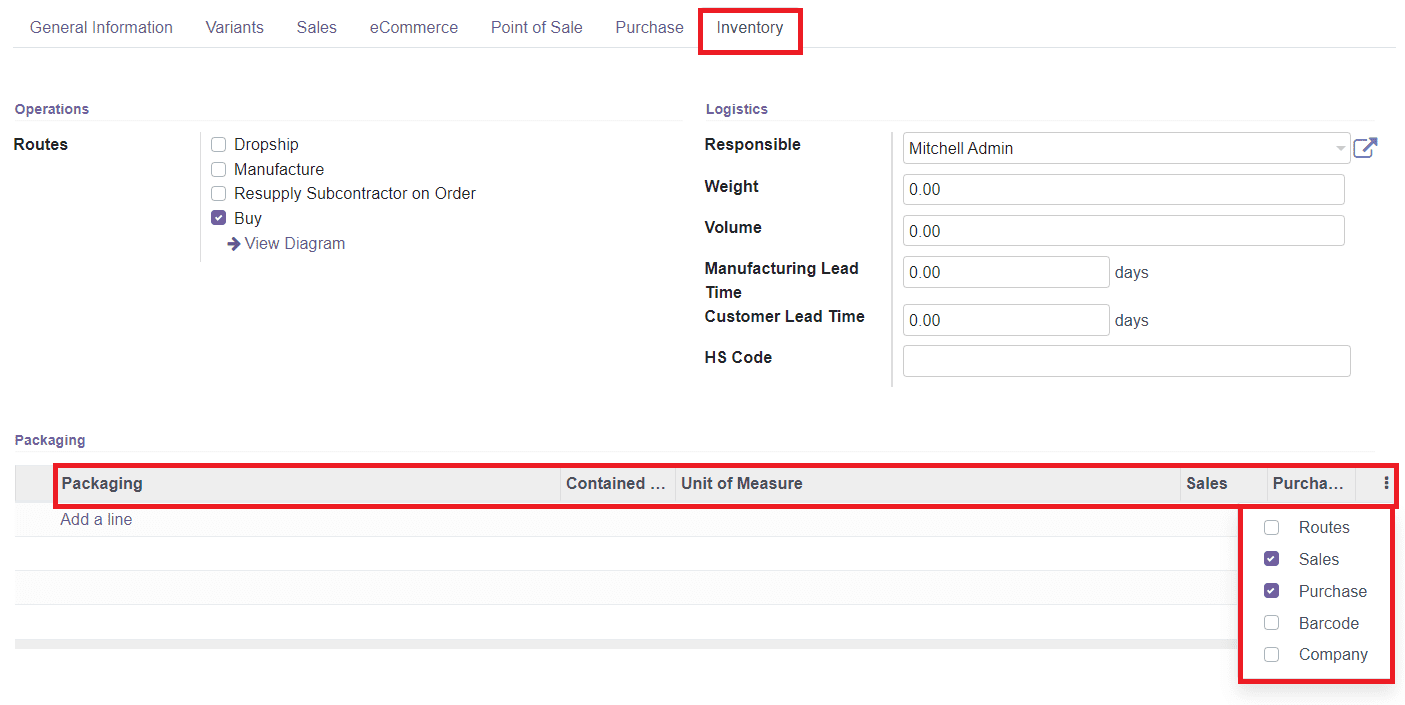The image size is (1405, 705).
Task: Open the Responsible dropdown
Action: 1340,146
